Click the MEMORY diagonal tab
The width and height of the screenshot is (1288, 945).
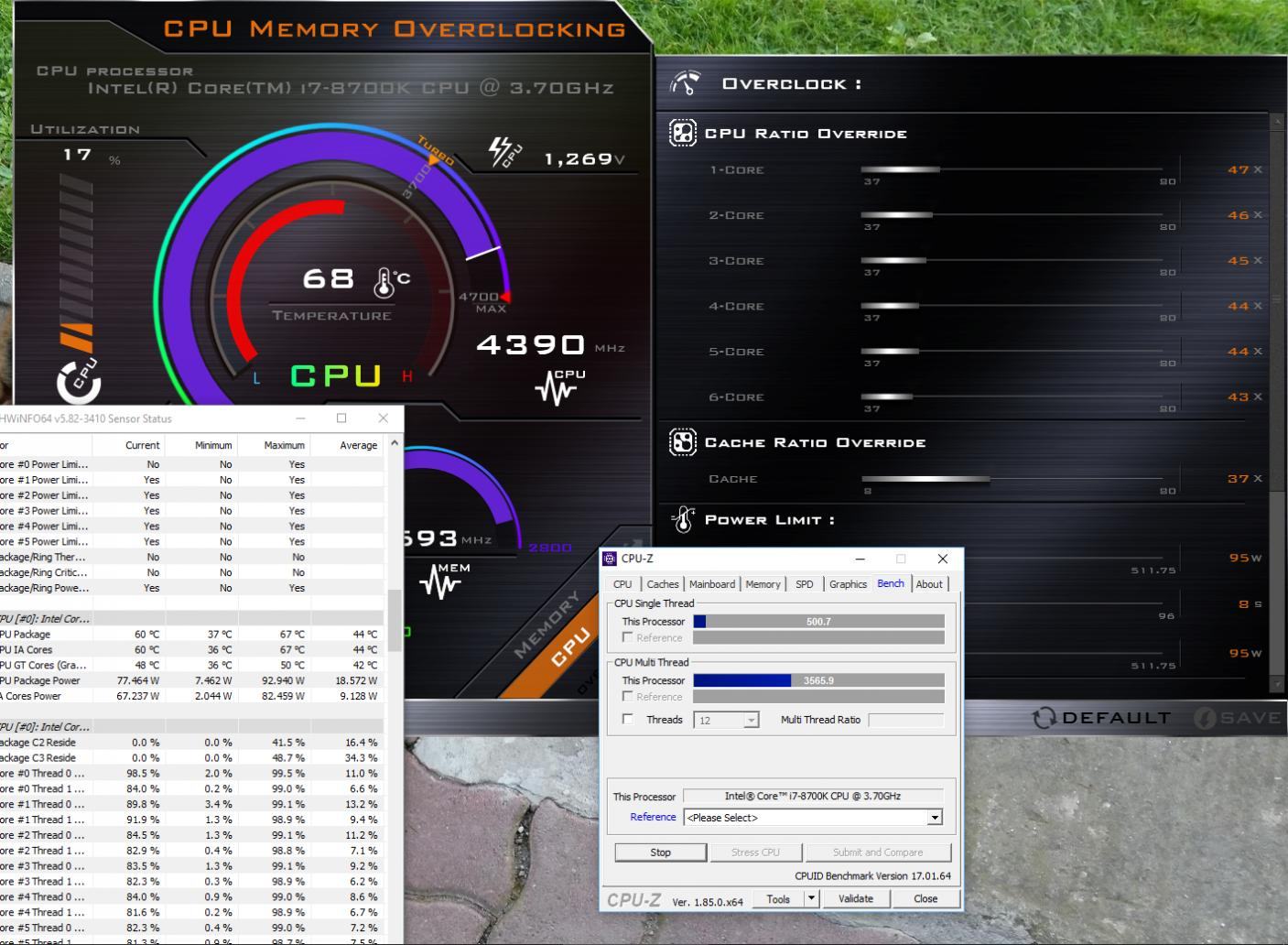[x=547, y=625]
